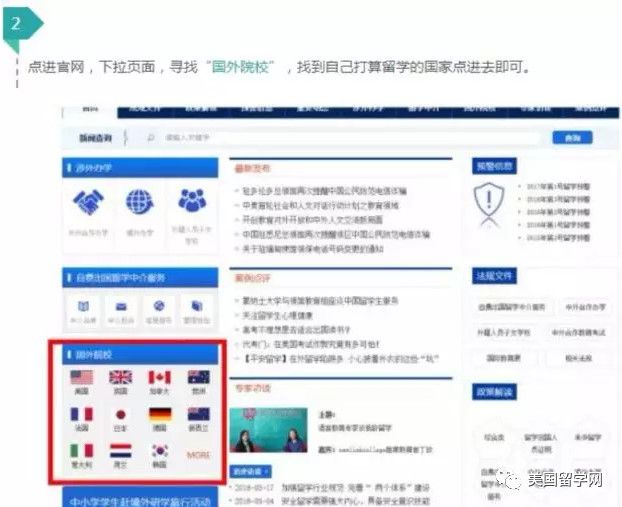Open the 高考不理想 study-abroad article

pyautogui.click(x=296, y=330)
